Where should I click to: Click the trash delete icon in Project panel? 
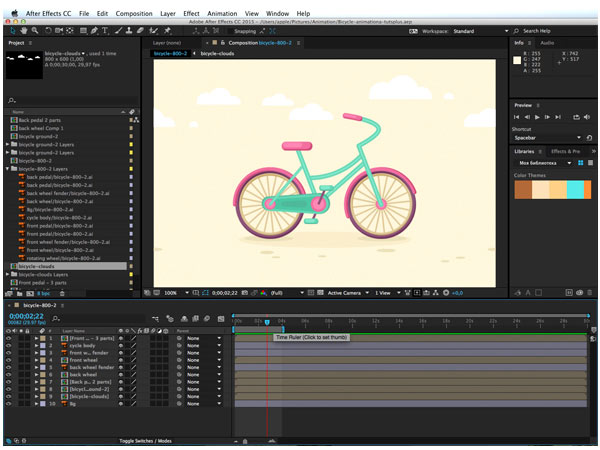(x=62, y=293)
